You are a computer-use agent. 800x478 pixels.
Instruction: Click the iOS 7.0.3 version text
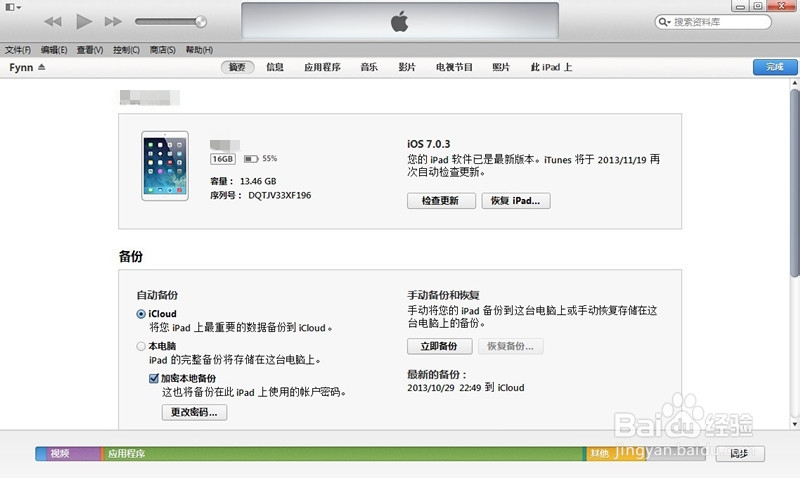pos(429,144)
